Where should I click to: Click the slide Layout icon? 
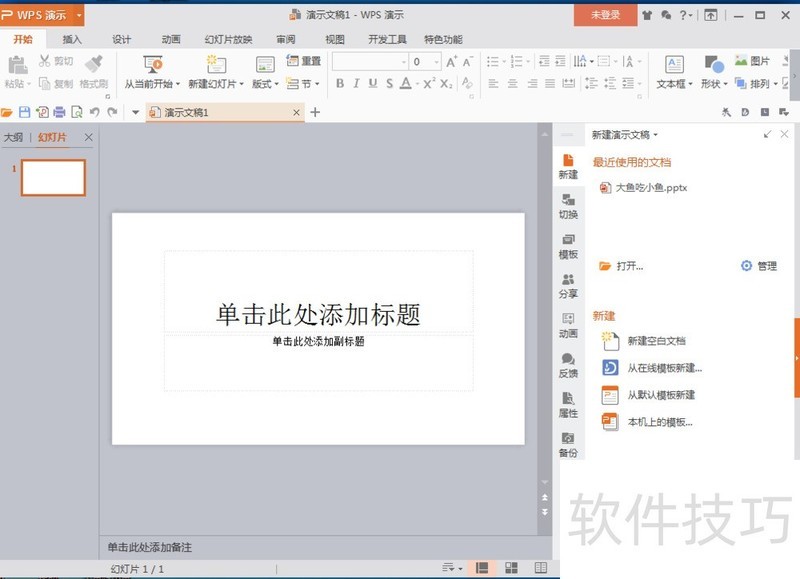[265, 65]
